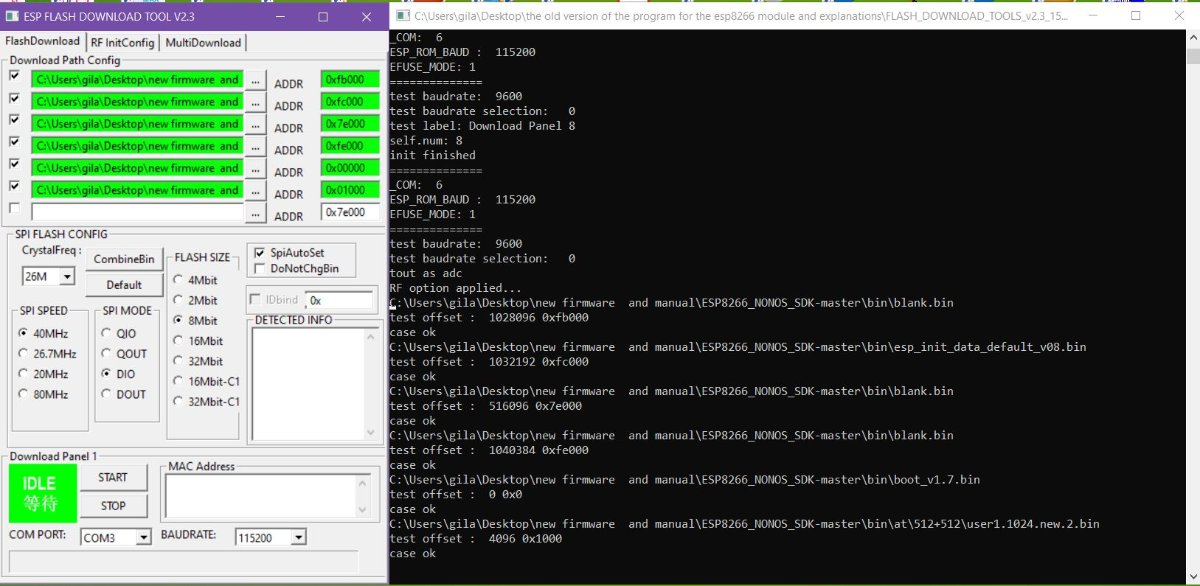Image resolution: width=1200 pixels, height=586 pixels.
Task: Browse file for the empty seventh row
Action: pyautogui.click(x=256, y=213)
